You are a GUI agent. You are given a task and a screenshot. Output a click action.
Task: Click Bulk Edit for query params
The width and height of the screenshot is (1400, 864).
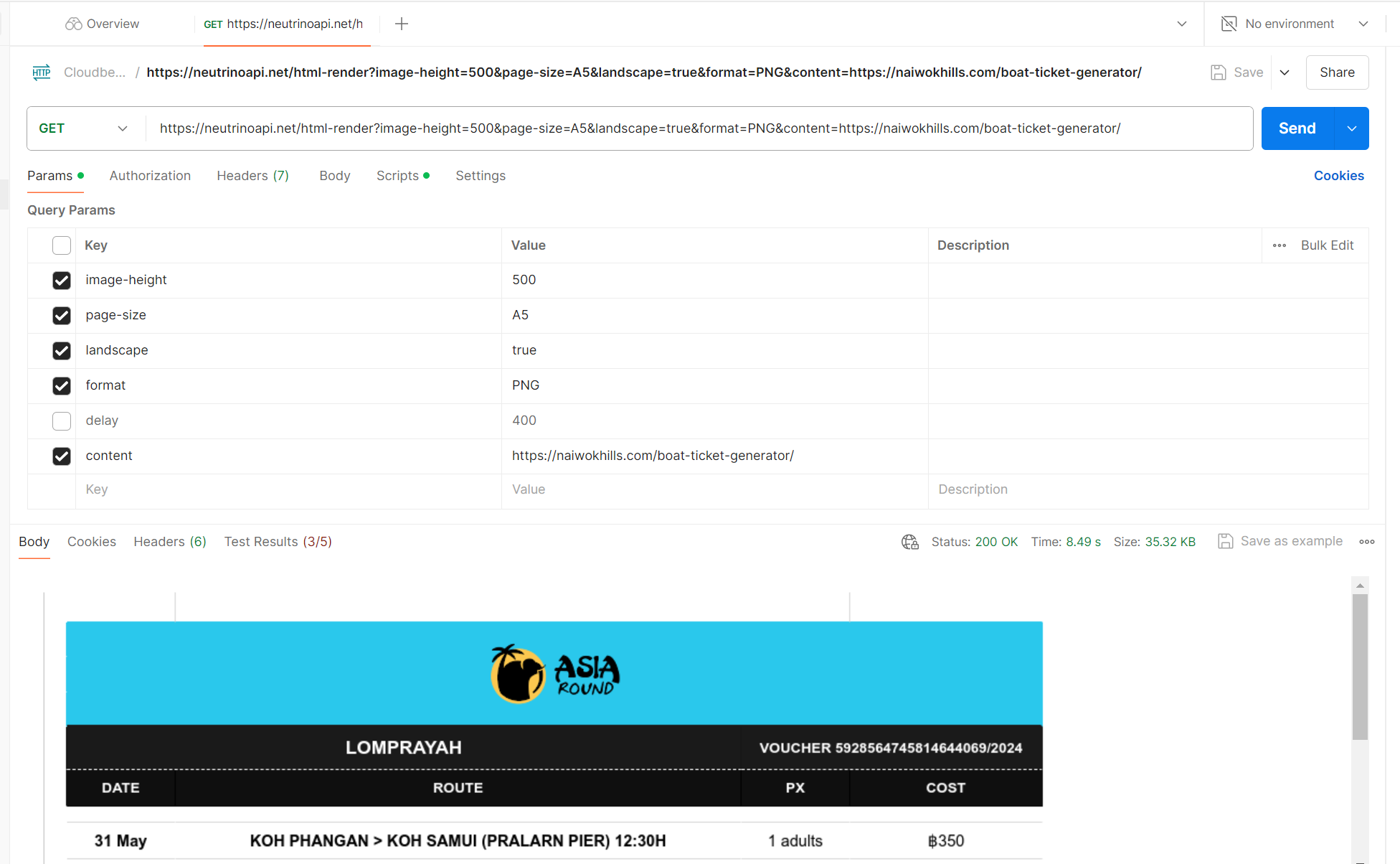click(1327, 245)
